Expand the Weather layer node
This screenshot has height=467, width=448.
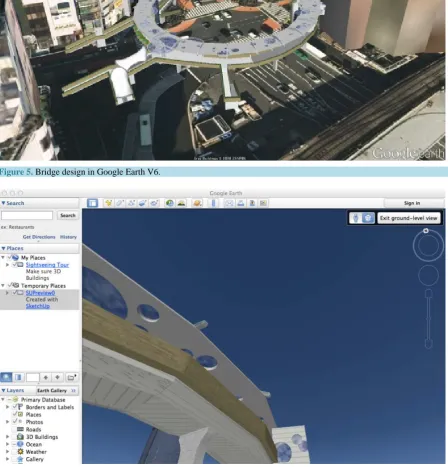[x=7, y=452]
